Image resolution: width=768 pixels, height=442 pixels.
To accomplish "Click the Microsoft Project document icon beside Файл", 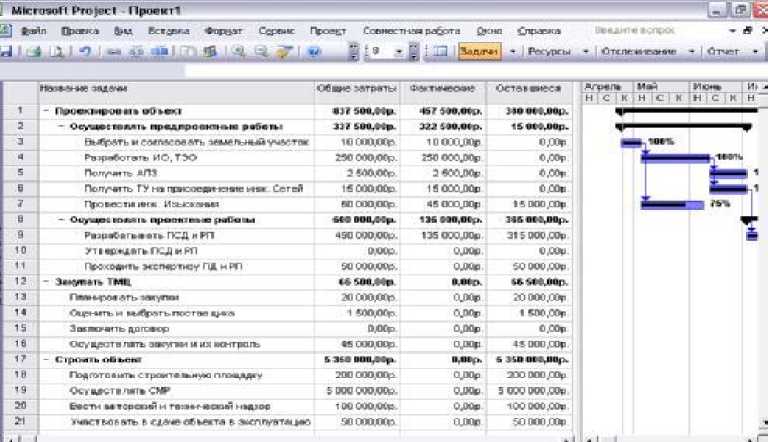I will pyautogui.click(x=5, y=30).
